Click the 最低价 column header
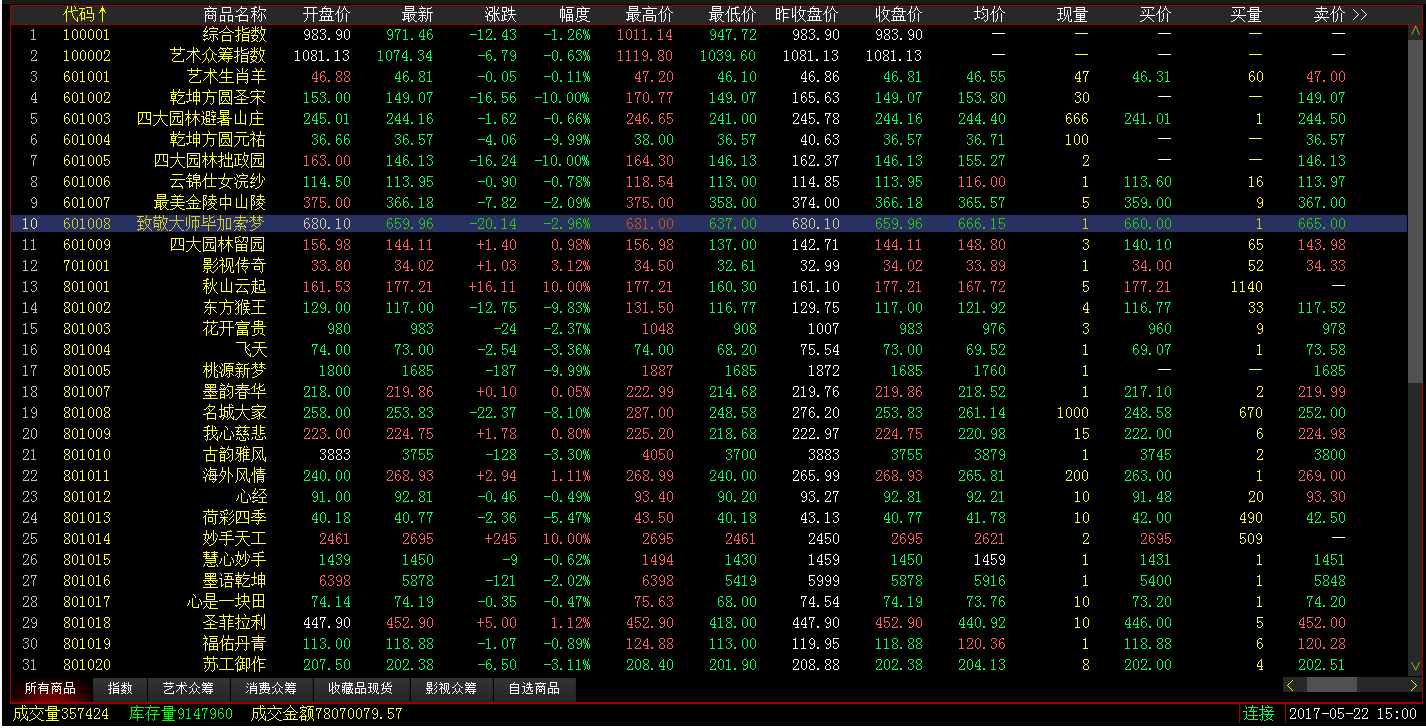This screenshot has width=1426, height=728. [732, 15]
